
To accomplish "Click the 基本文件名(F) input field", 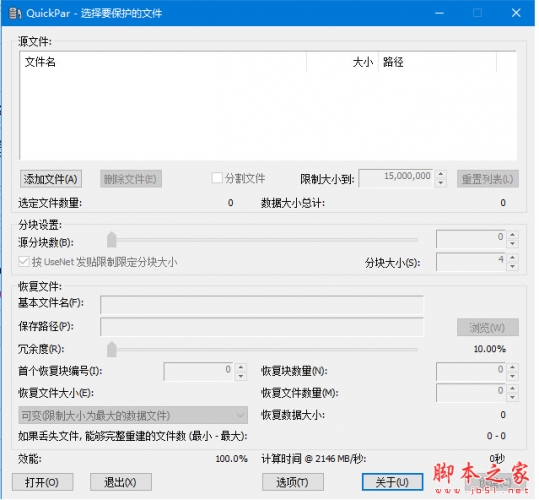I will pyautogui.click(x=262, y=304).
